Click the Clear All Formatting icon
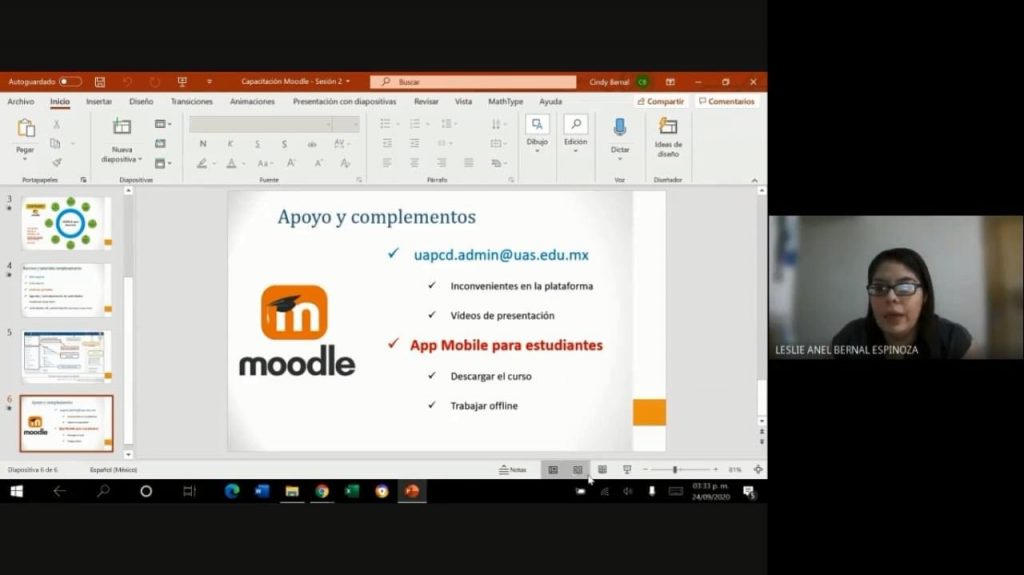Image resolution: width=1024 pixels, height=575 pixels. click(x=345, y=163)
